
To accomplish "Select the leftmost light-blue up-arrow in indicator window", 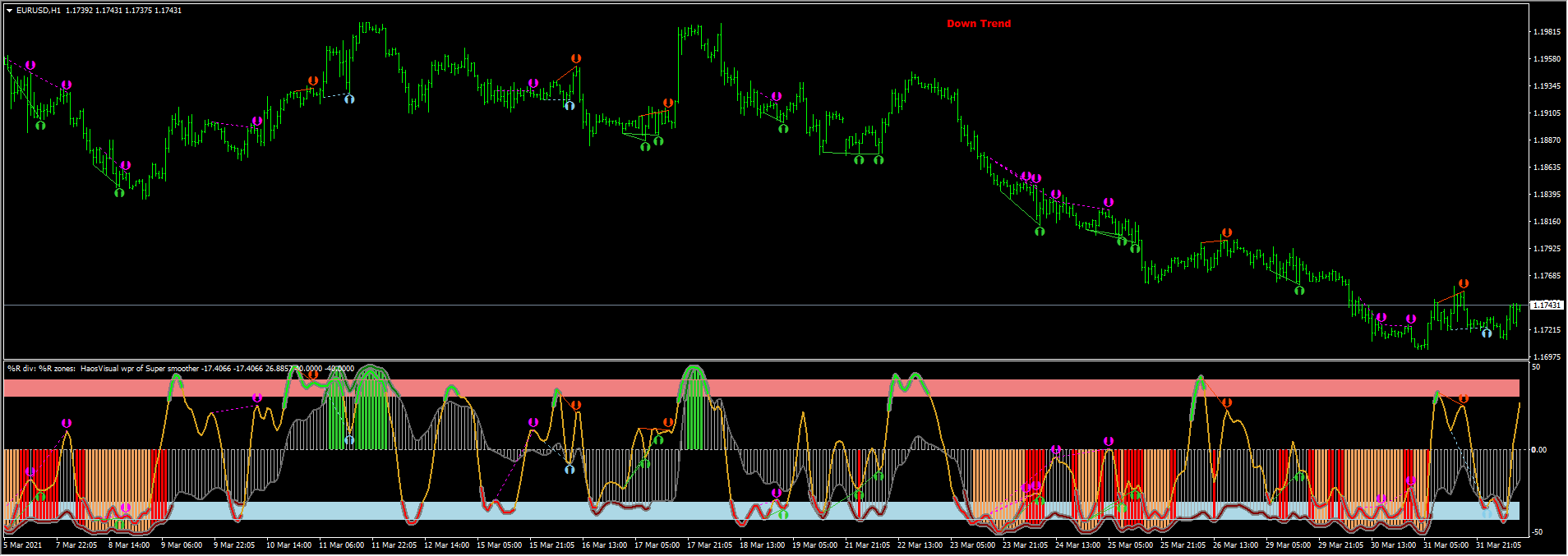I will point(349,440).
